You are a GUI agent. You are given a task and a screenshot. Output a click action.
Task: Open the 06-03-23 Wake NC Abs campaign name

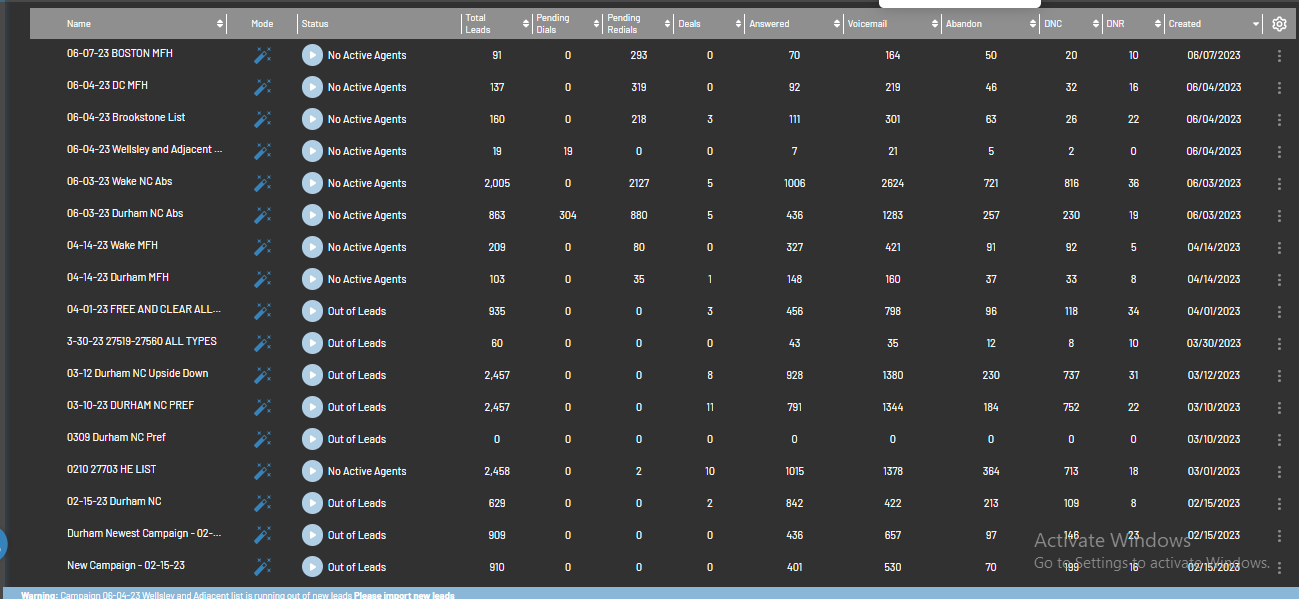tap(120, 182)
